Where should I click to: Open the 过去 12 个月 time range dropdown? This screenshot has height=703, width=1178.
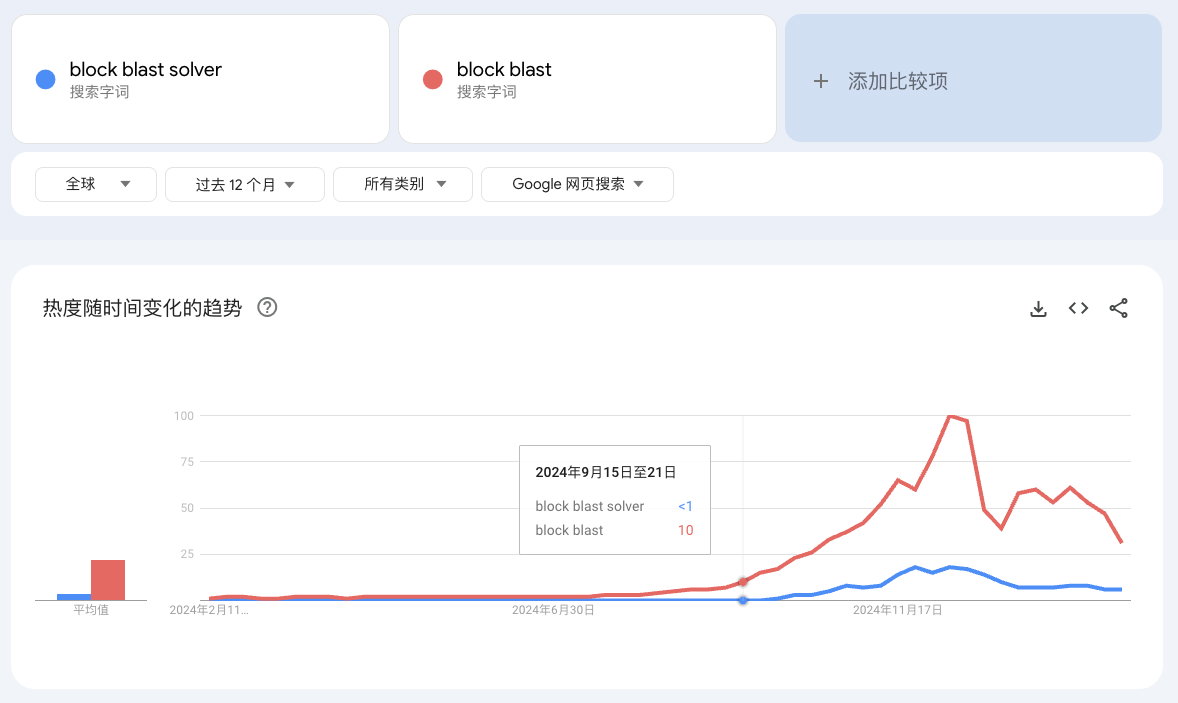point(245,184)
